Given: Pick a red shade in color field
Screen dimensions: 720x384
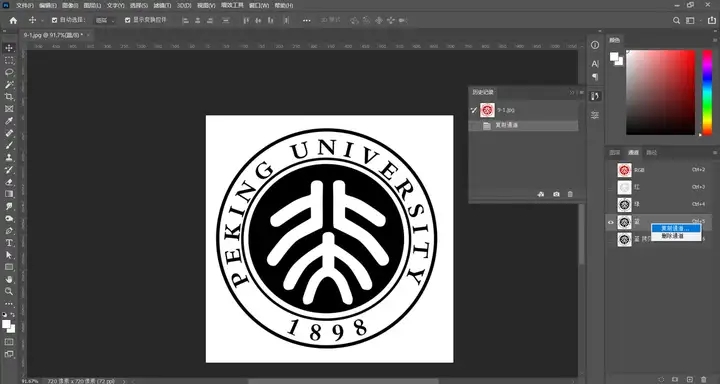Looking at the screenshot, I should click(660, 92).
